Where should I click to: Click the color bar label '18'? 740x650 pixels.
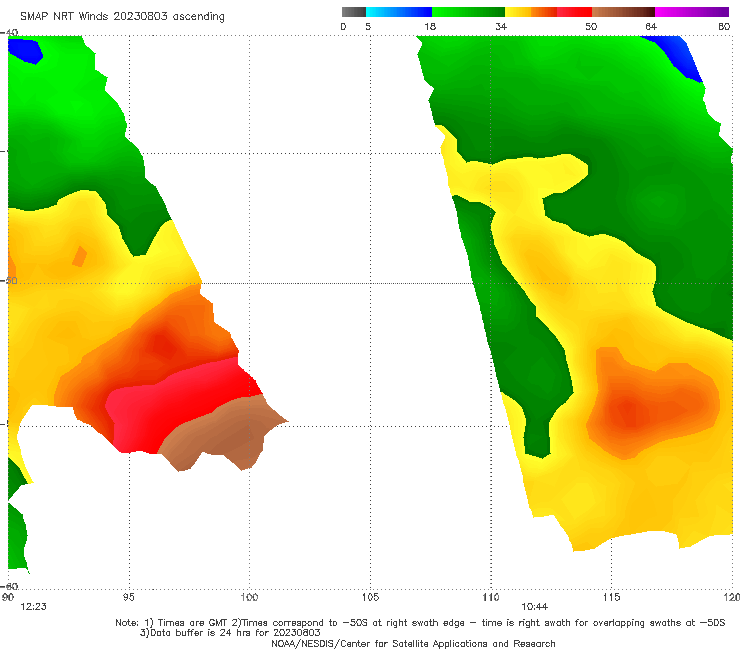430,27
